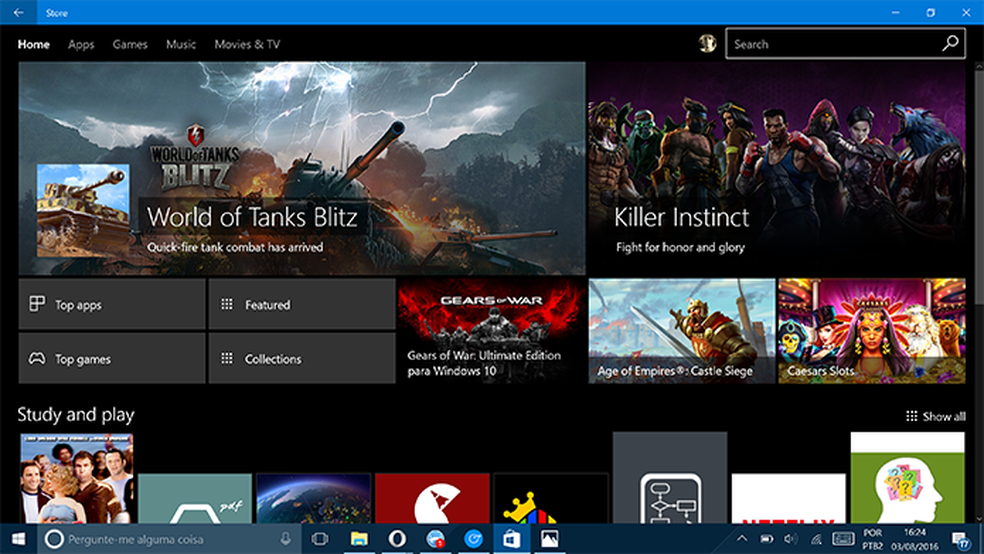
Task: Go back using the title bar arrow
Action: click(18, 12)
